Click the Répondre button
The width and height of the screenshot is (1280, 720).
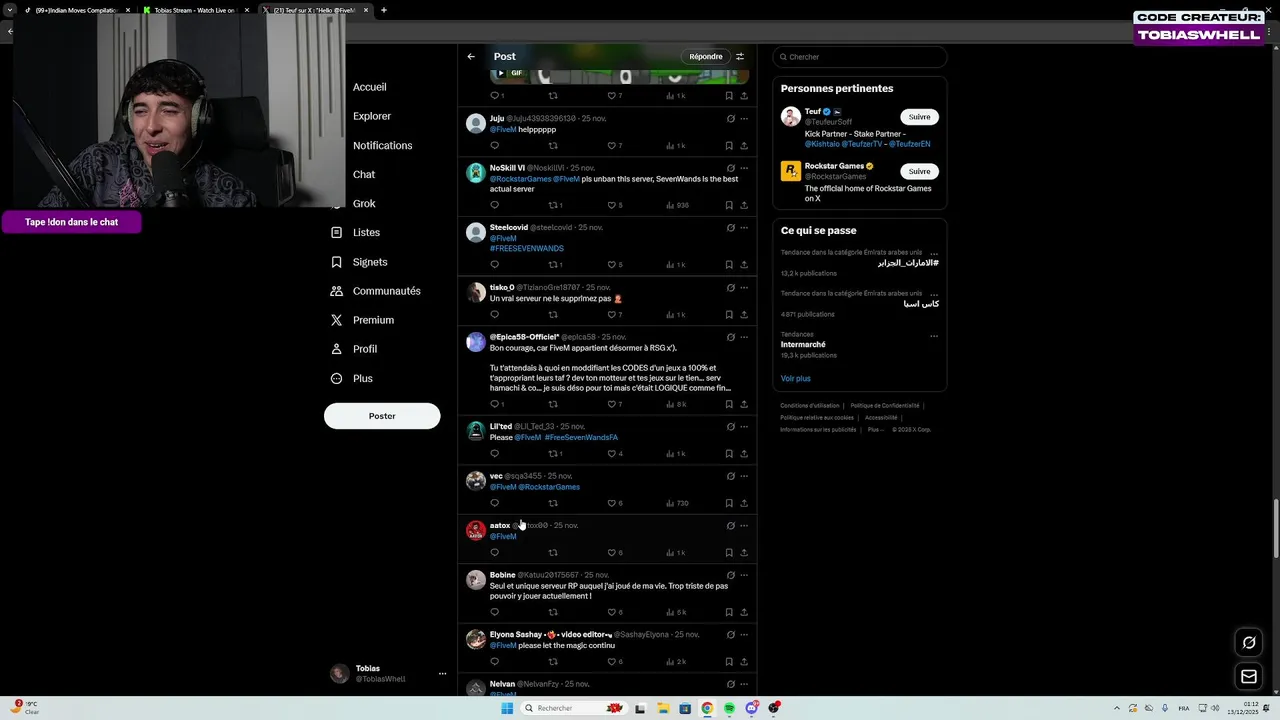click(706, 57)
